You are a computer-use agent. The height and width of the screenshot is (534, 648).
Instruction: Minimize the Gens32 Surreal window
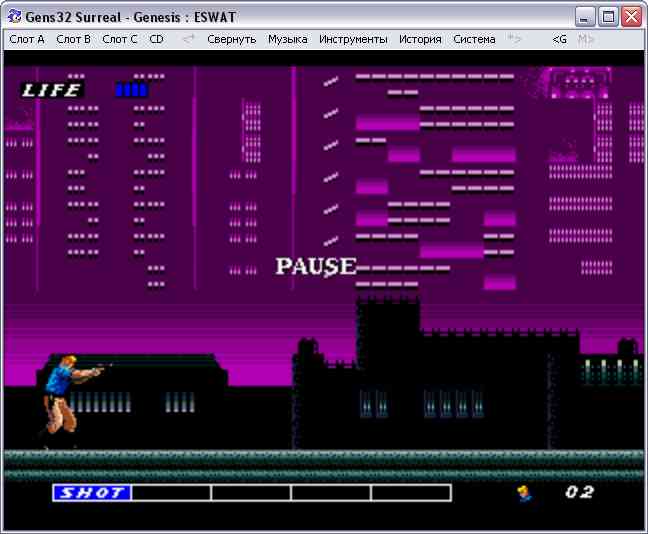pos(585,17)
